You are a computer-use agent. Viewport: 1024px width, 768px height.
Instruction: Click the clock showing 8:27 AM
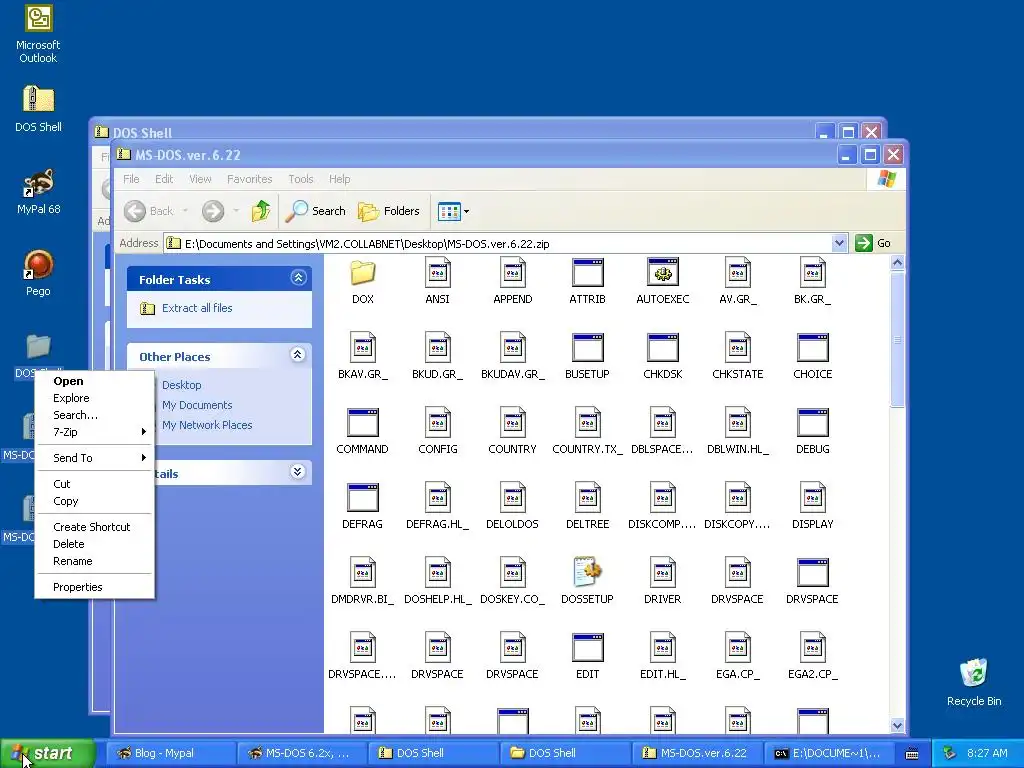click(987, 753)
